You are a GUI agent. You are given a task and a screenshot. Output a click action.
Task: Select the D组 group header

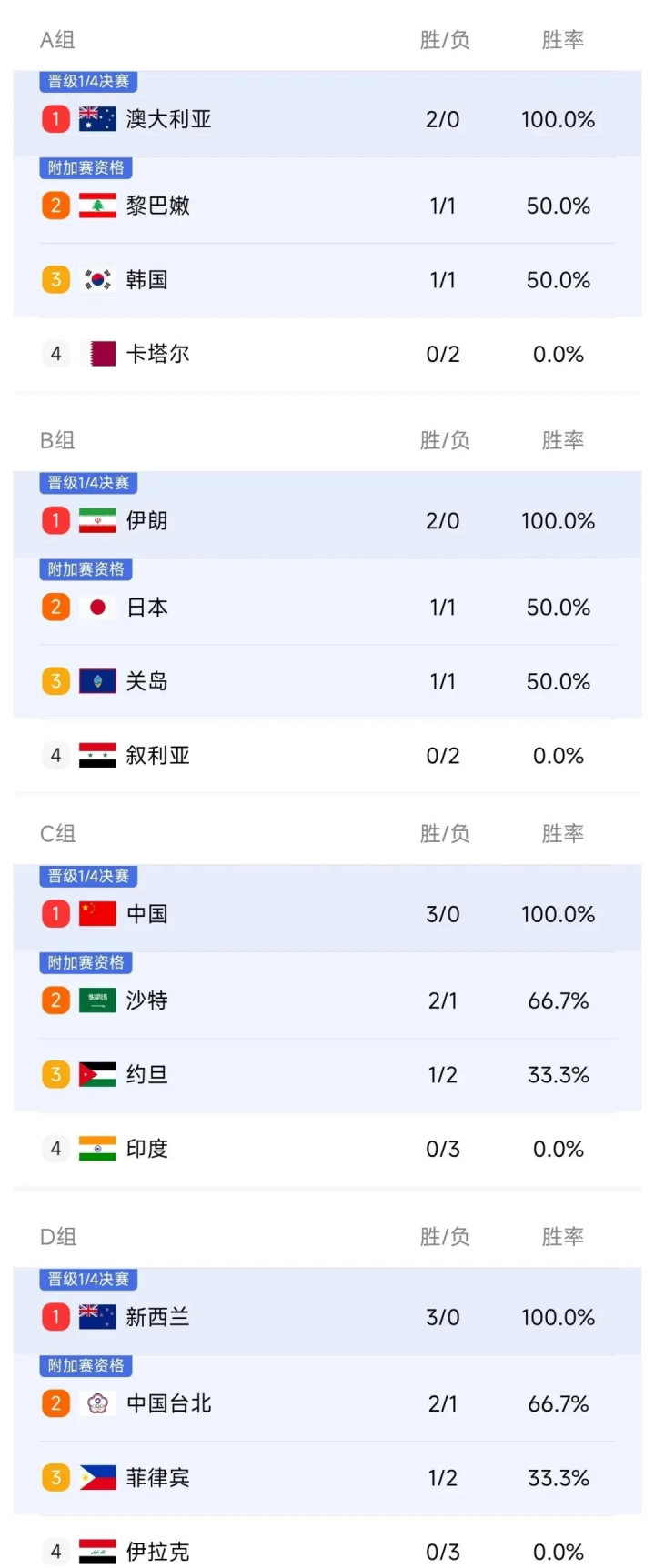tap(58, 1236)
